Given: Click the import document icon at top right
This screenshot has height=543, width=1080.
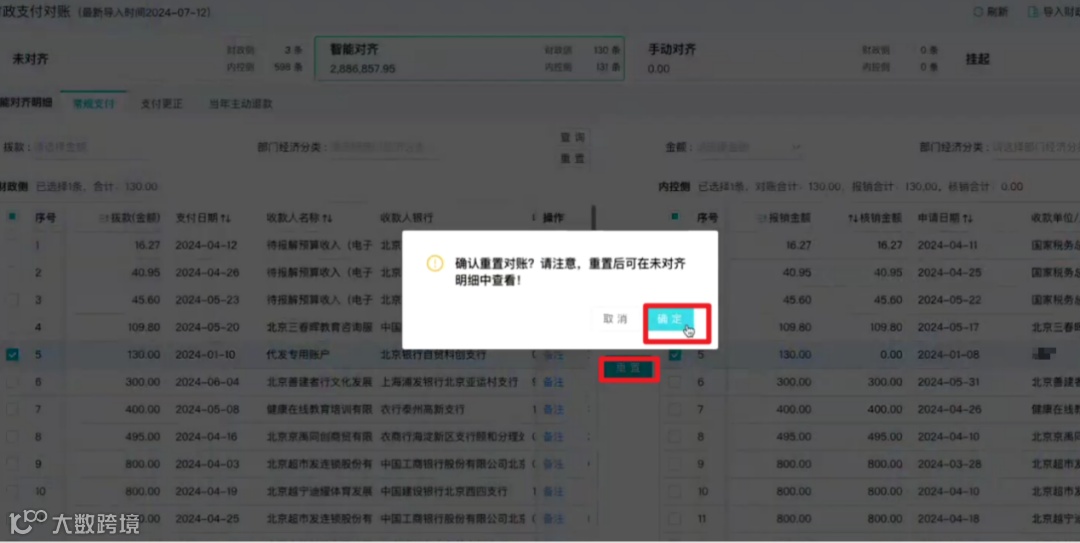Looking at the screenshot, I should [x=1032, y=12].
